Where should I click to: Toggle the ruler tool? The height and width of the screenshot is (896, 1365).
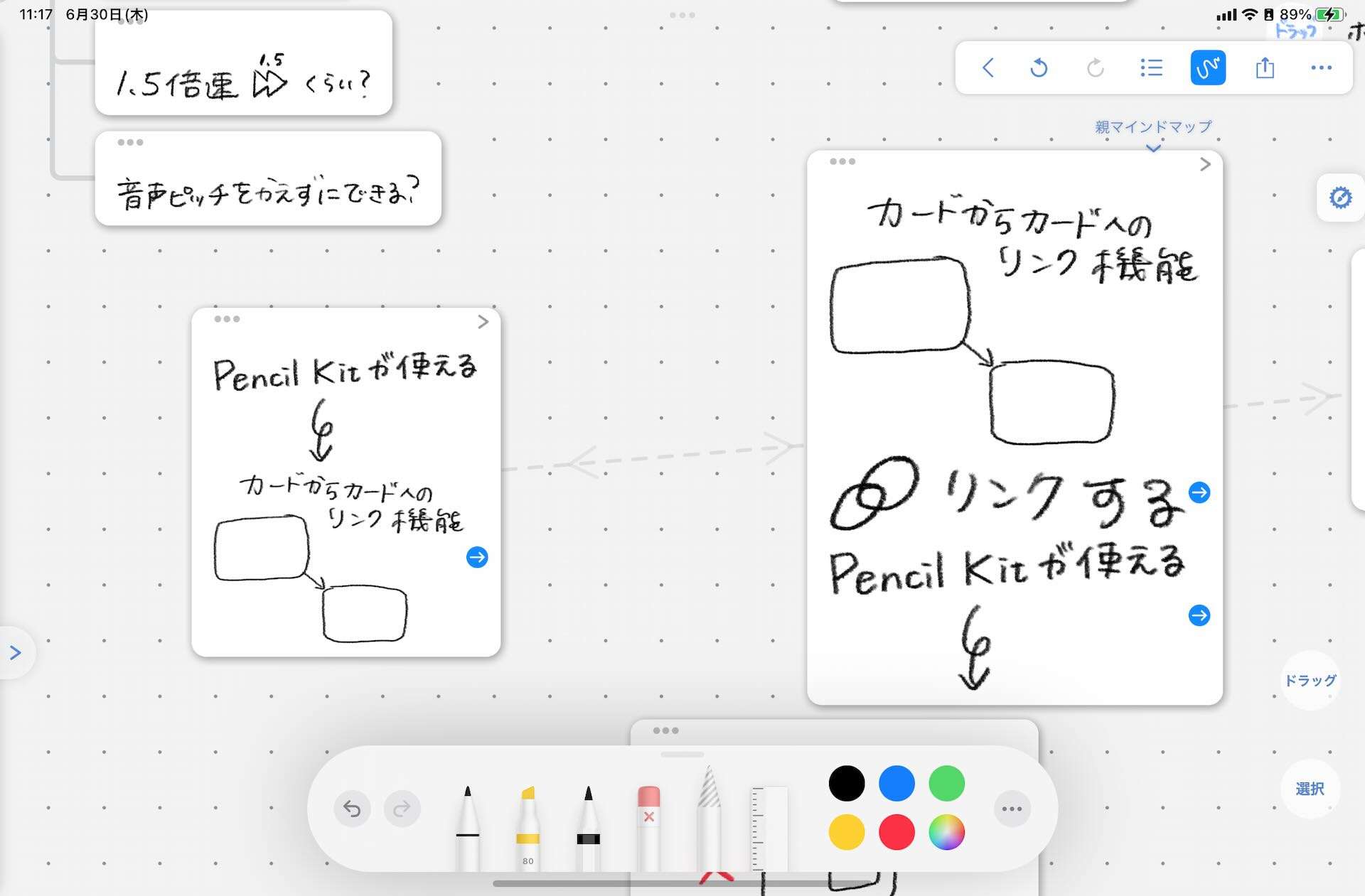point(769,828)
